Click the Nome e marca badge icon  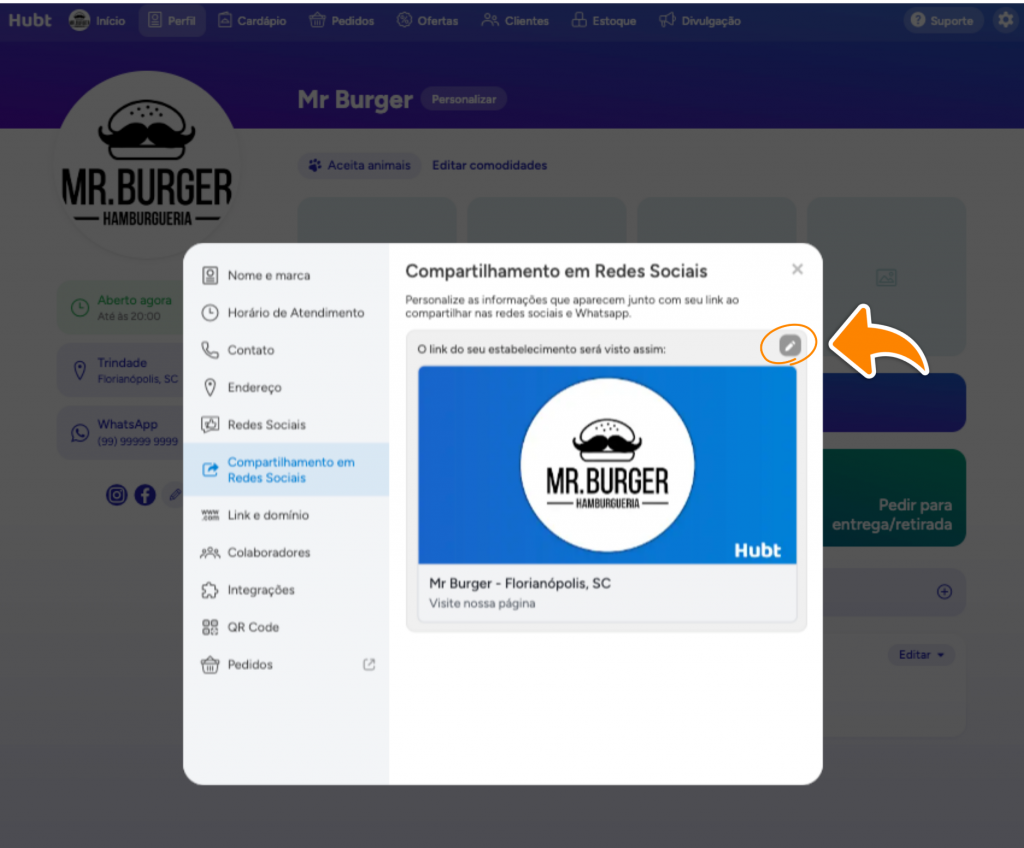point(210,276)
